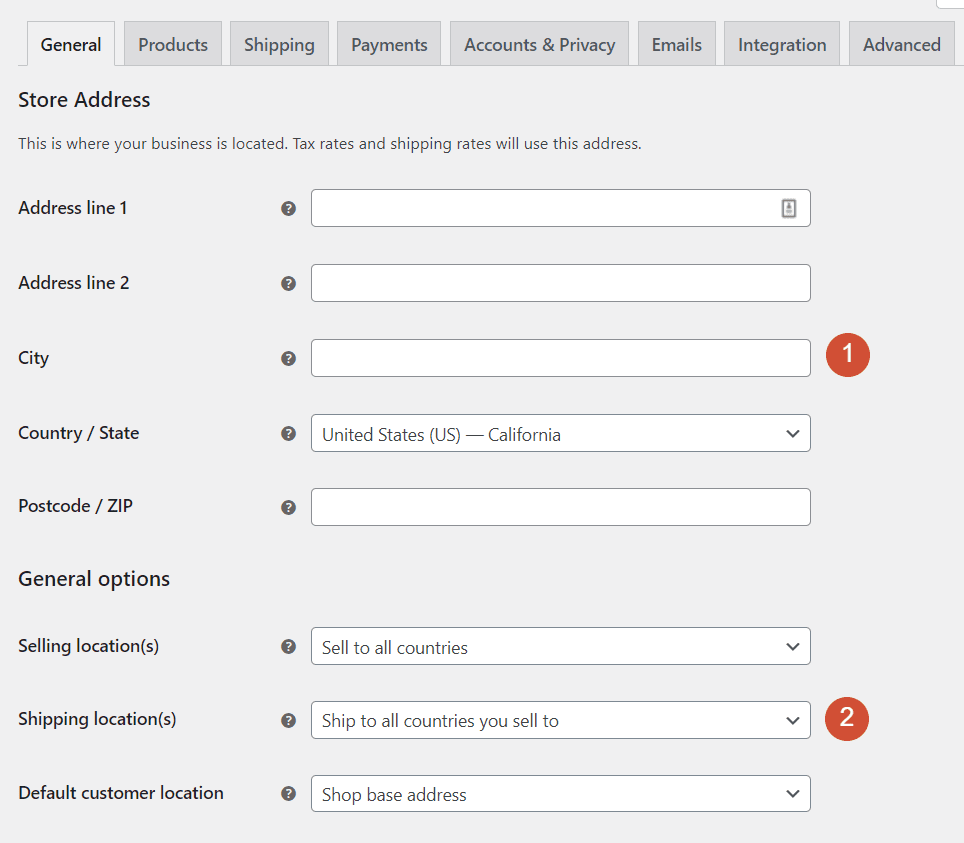Screen dimensions: 964x843
Task: Click inside the City input field
Action: pyautogui.click(x=560, y=358)
